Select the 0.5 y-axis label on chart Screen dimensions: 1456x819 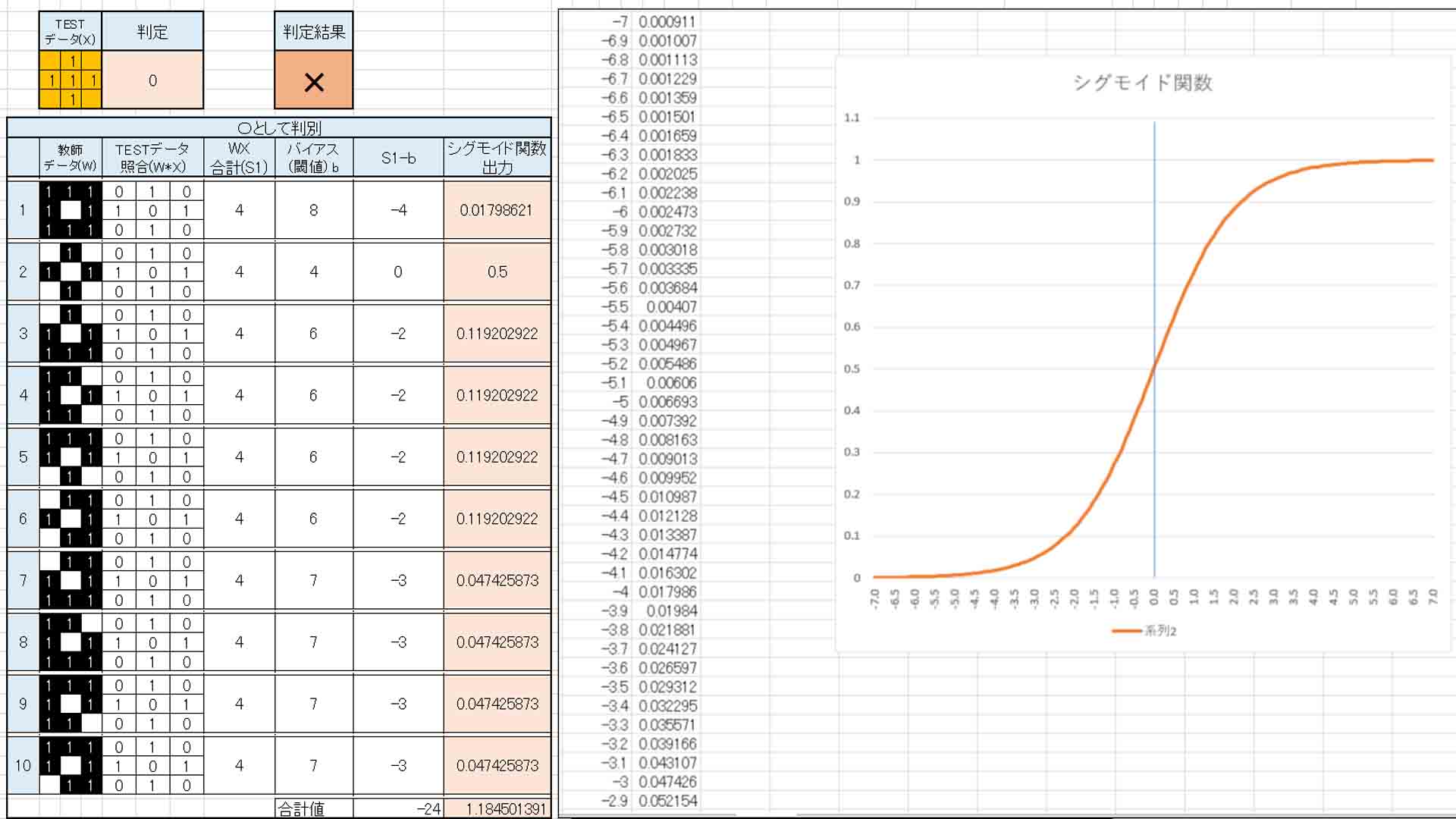(x=852, y=369)
